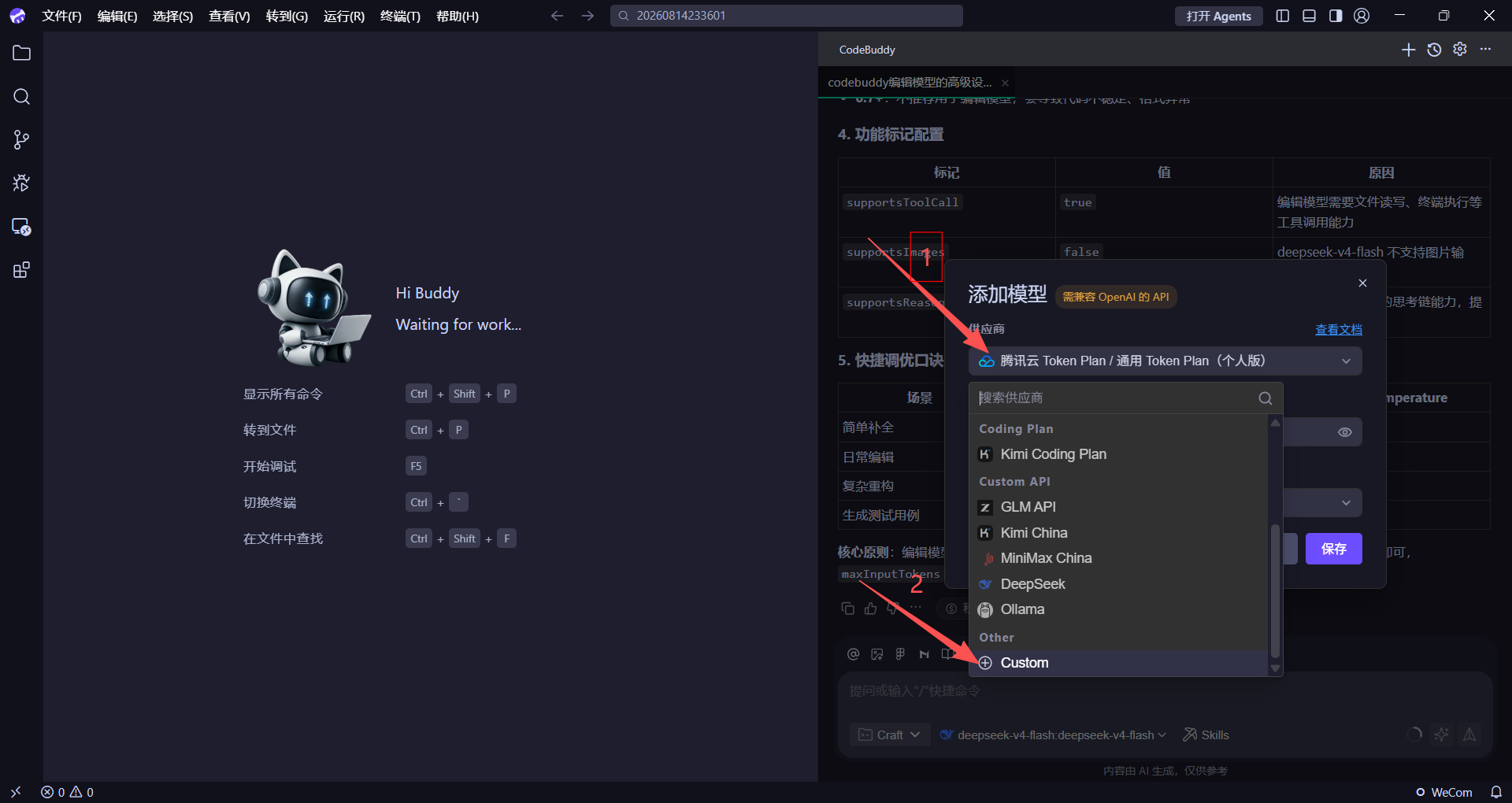Insert an @ mention in chat input
The width and height of the screenshot is (1512, 803).
pyautogui.click(x=853, y=654)
